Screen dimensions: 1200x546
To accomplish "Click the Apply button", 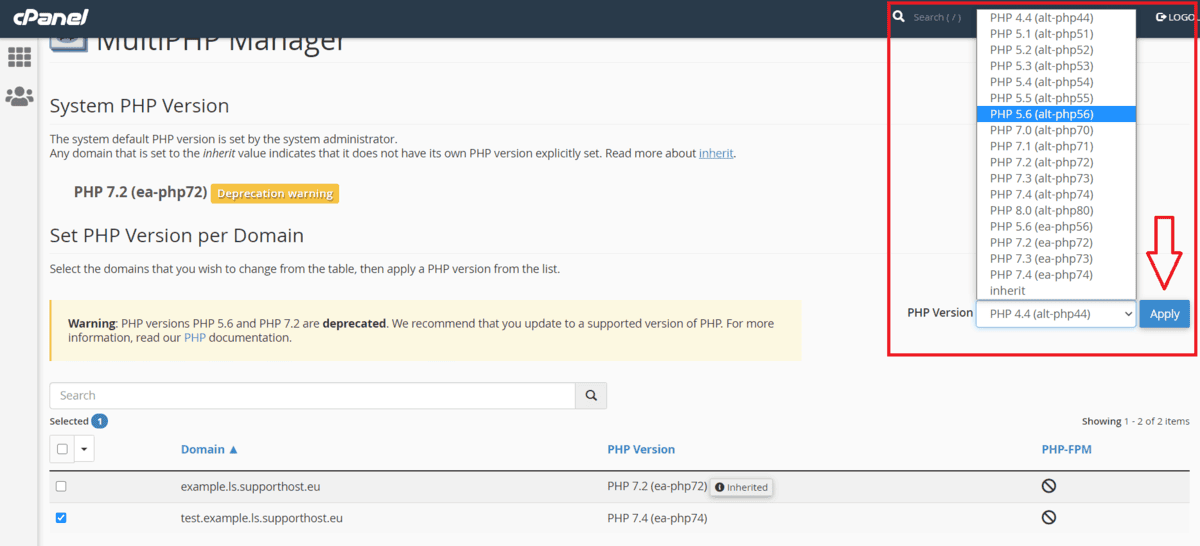I will click(1164, 314).
